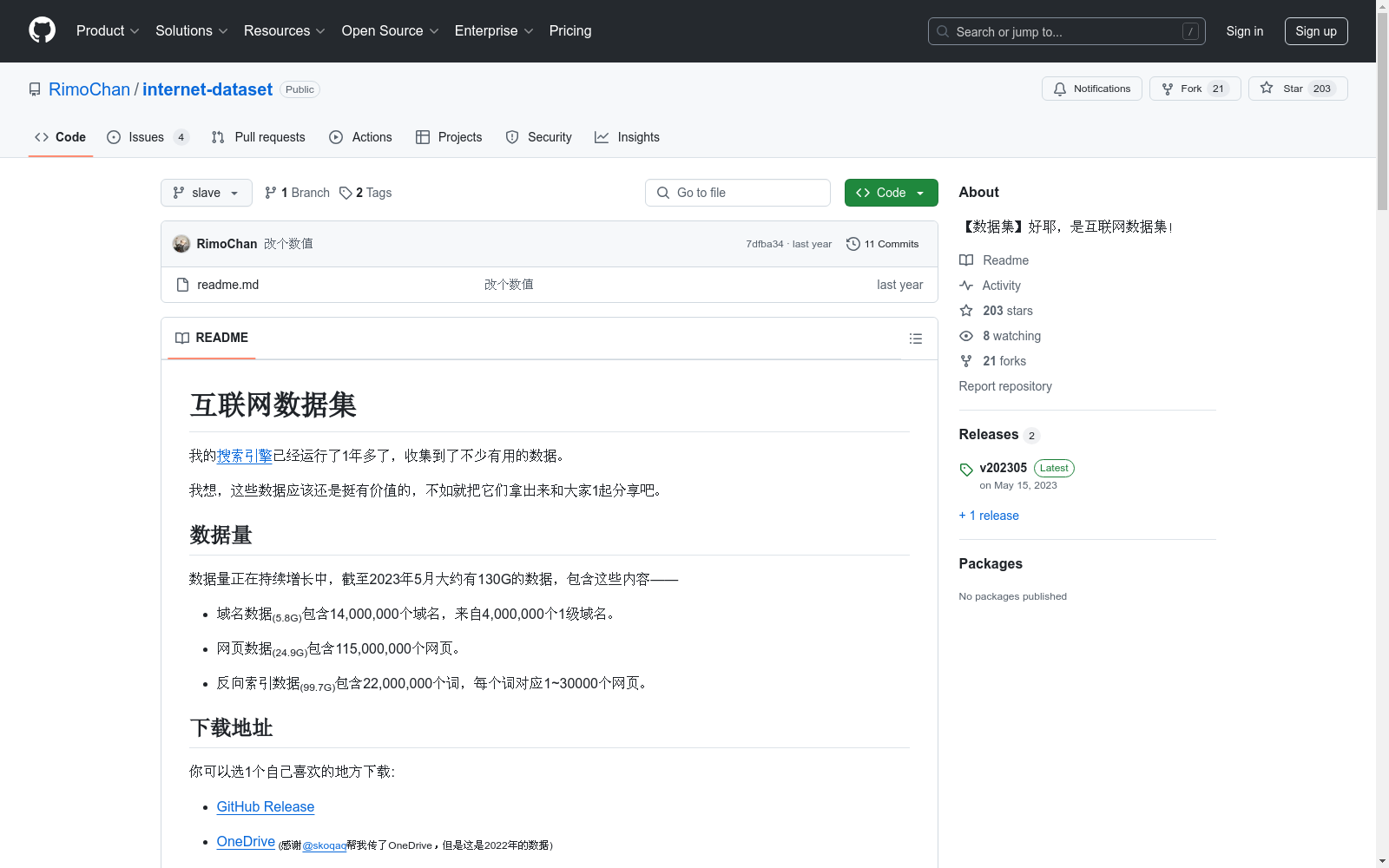This screenshot has width=1389, height=868.
Task: Click the book icon beside Readme
Action: tap(966, 260)
